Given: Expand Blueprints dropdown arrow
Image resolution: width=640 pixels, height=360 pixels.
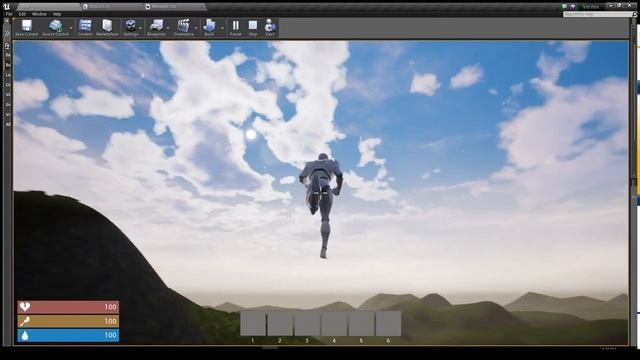Looking at the screenshot, I should coord(168,28).
